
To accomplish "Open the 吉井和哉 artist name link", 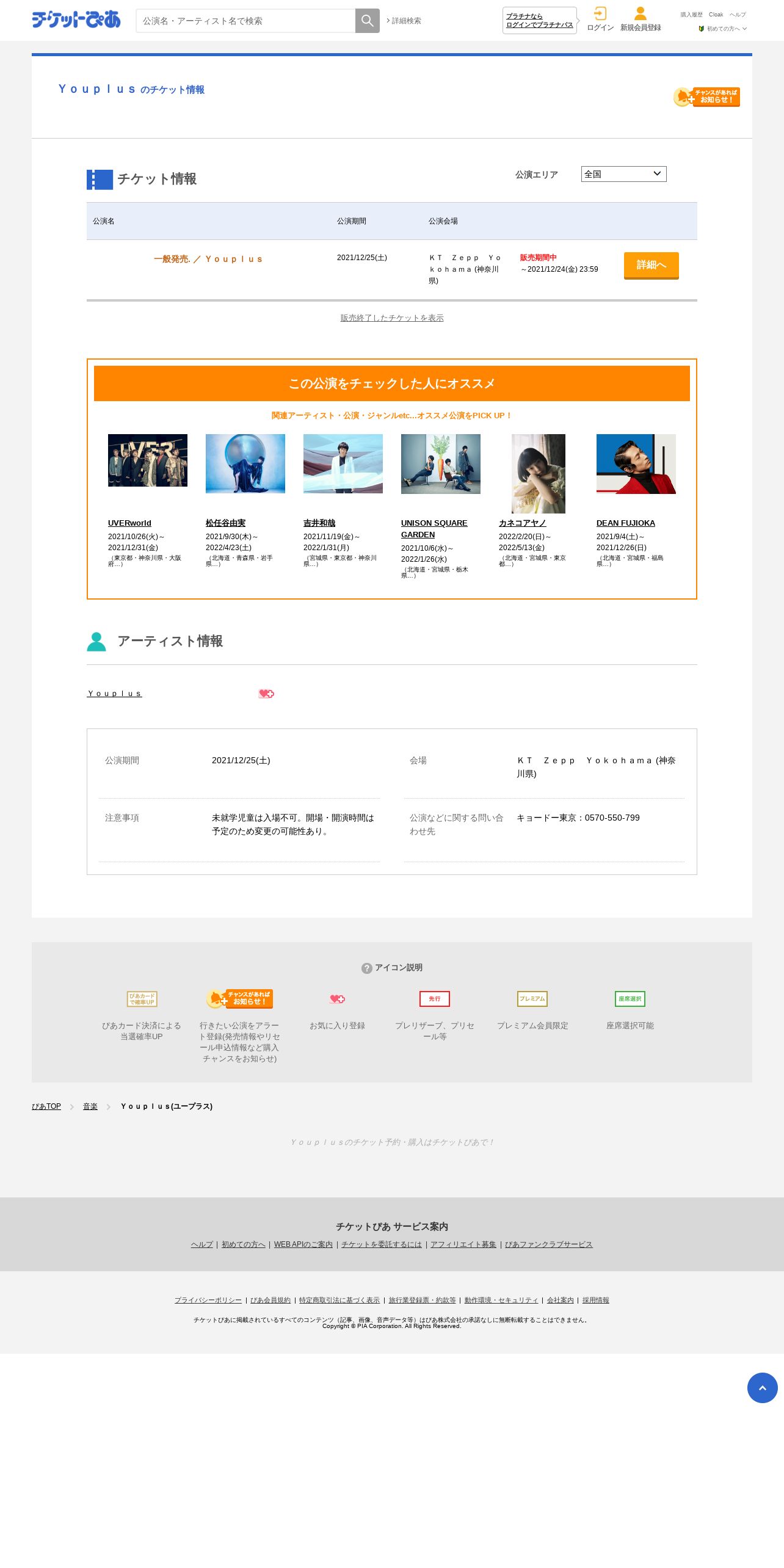I will tap(319, 523).
